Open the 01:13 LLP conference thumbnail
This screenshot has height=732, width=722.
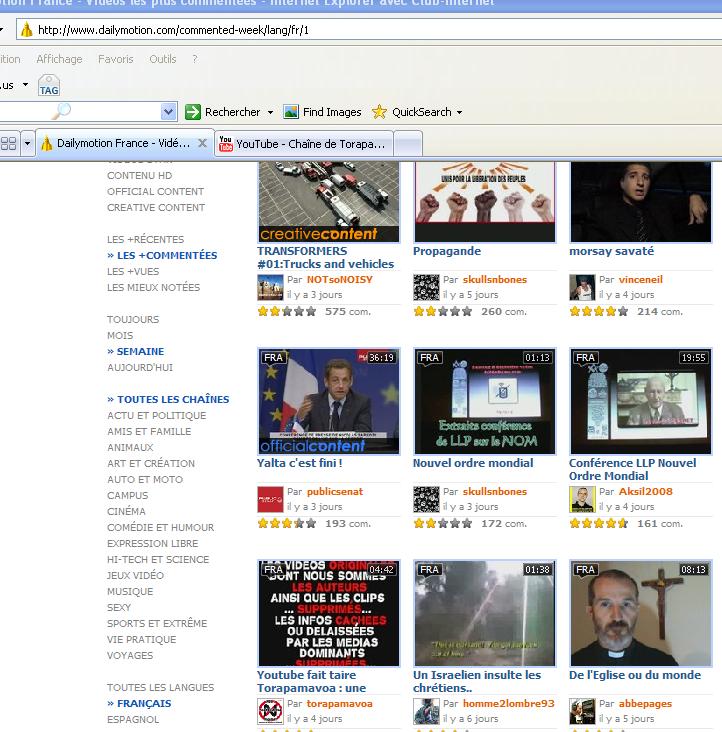(x=485, y=401)
